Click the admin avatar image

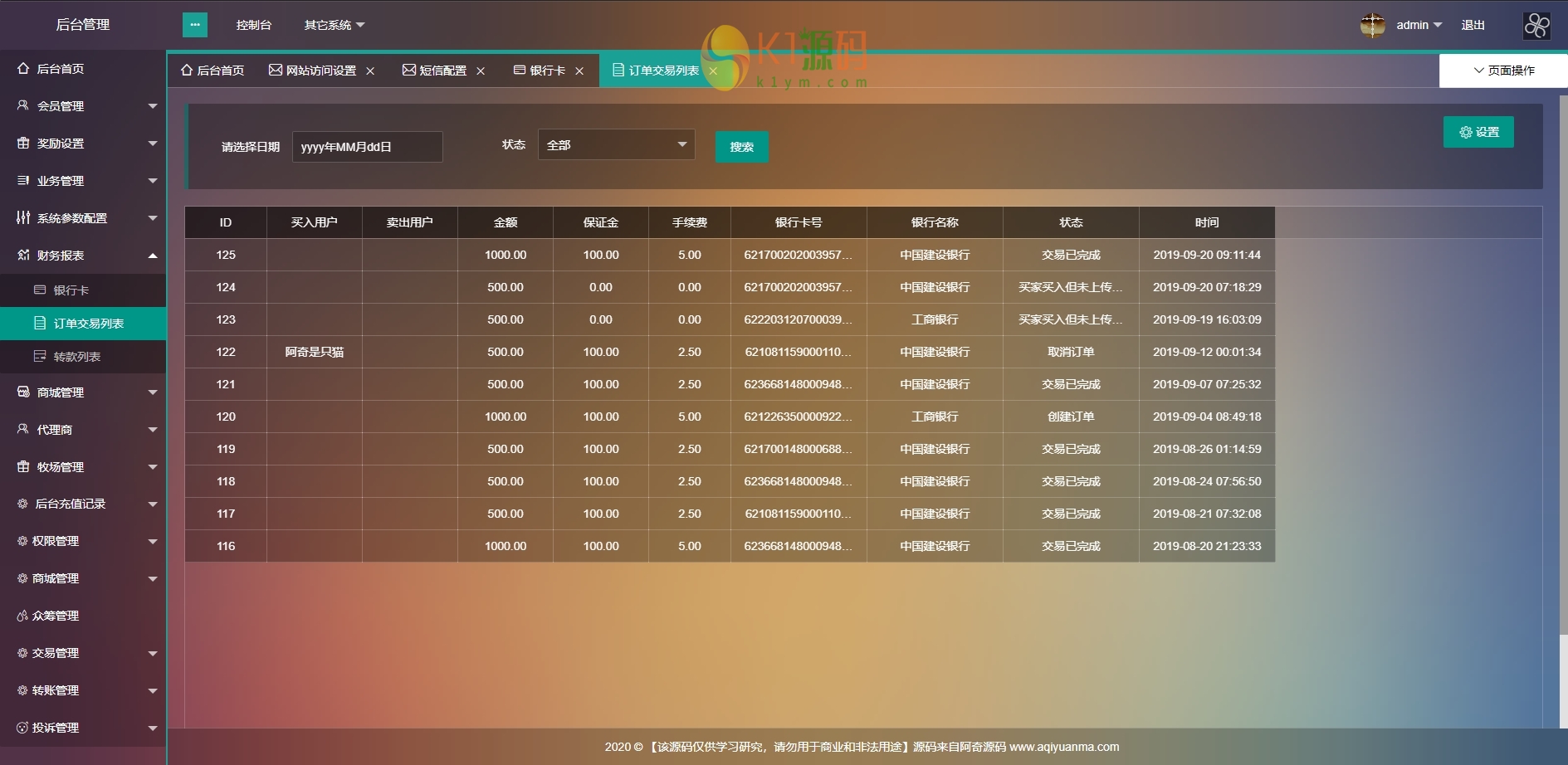point(1372,25)
